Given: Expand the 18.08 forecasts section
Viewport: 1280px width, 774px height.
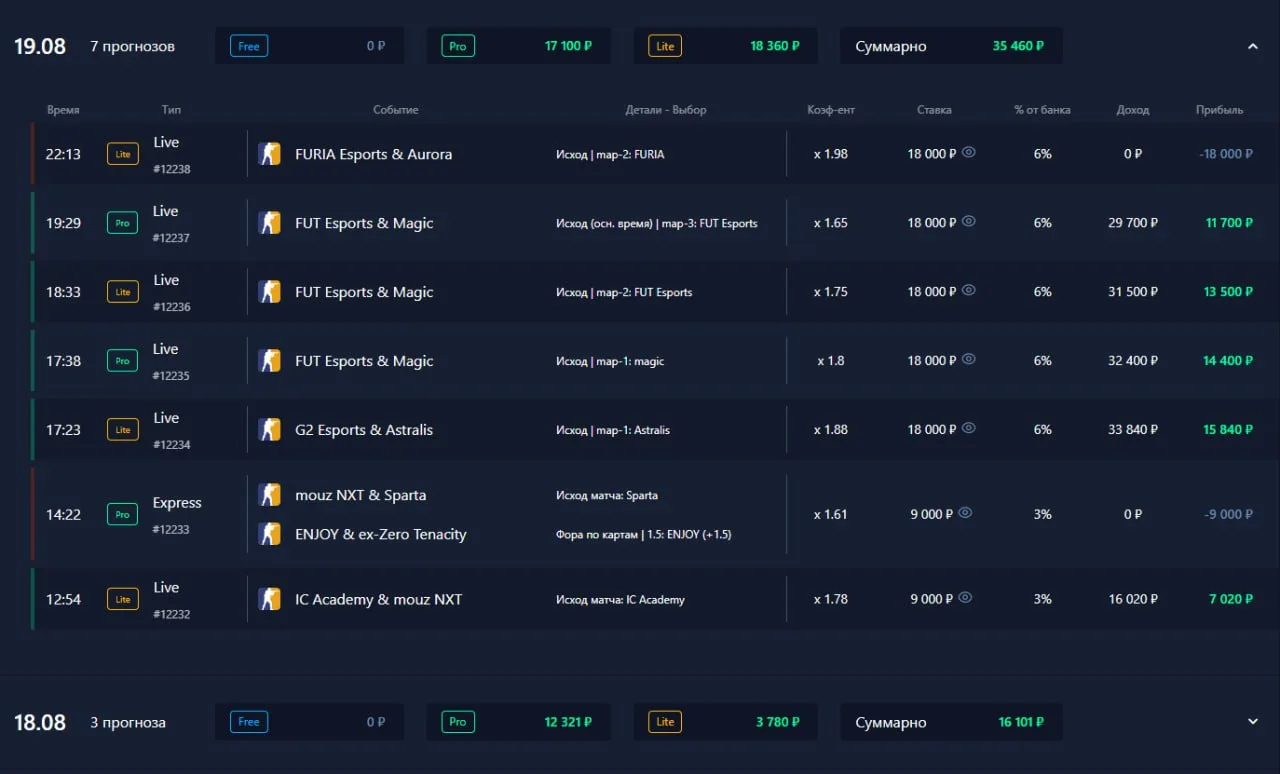Looking at the screenshot, I should point(1253,722).
